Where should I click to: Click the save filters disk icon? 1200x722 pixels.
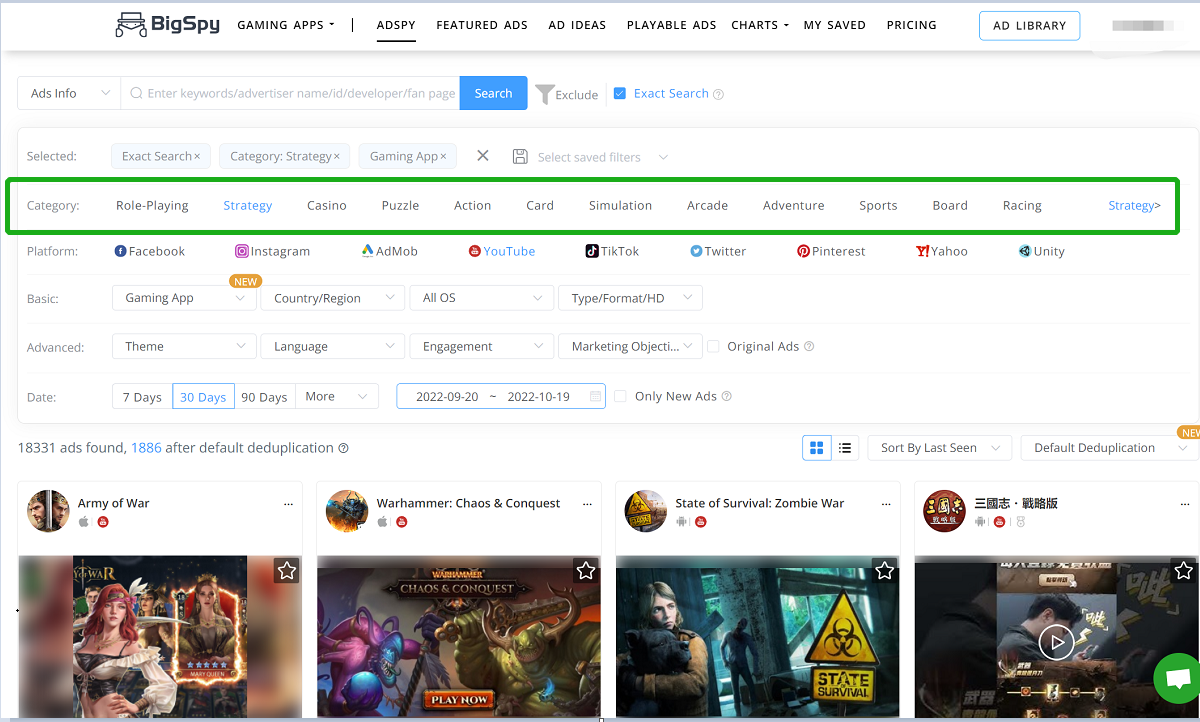(x=520, y=156)
